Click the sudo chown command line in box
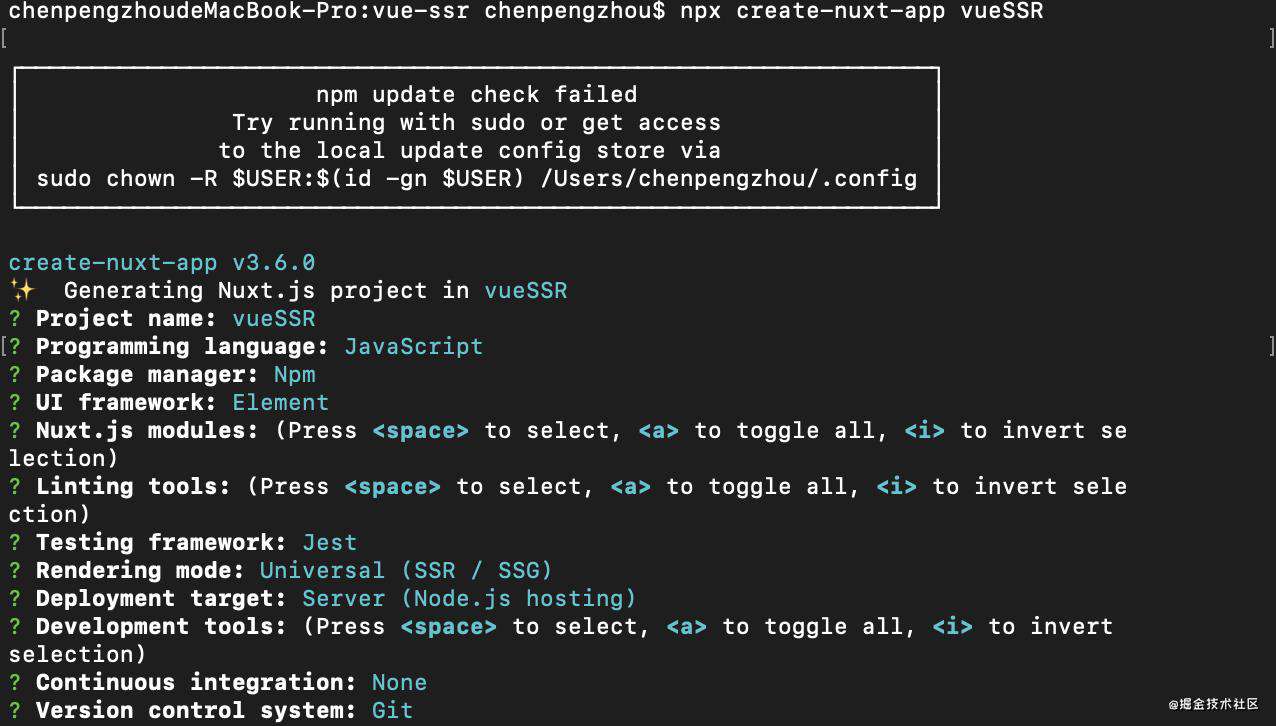Viewport: 1276px width, 726px height. coord(477,179)
